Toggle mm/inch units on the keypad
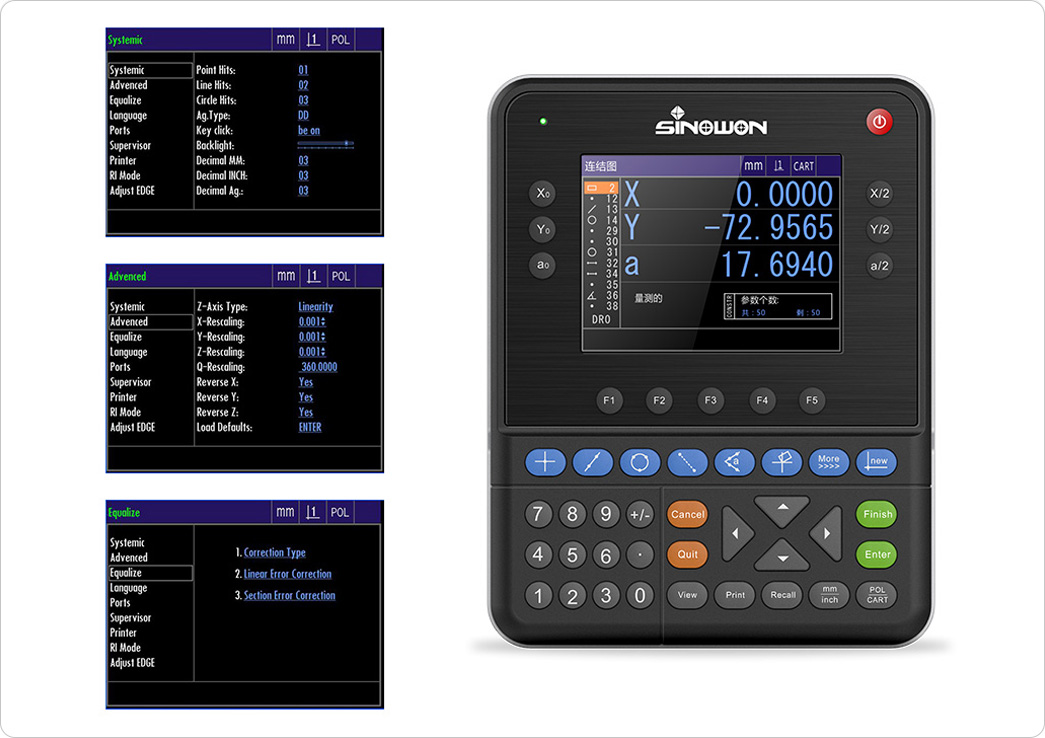Viewport: 1045px width, 738px height. point(828,595)
